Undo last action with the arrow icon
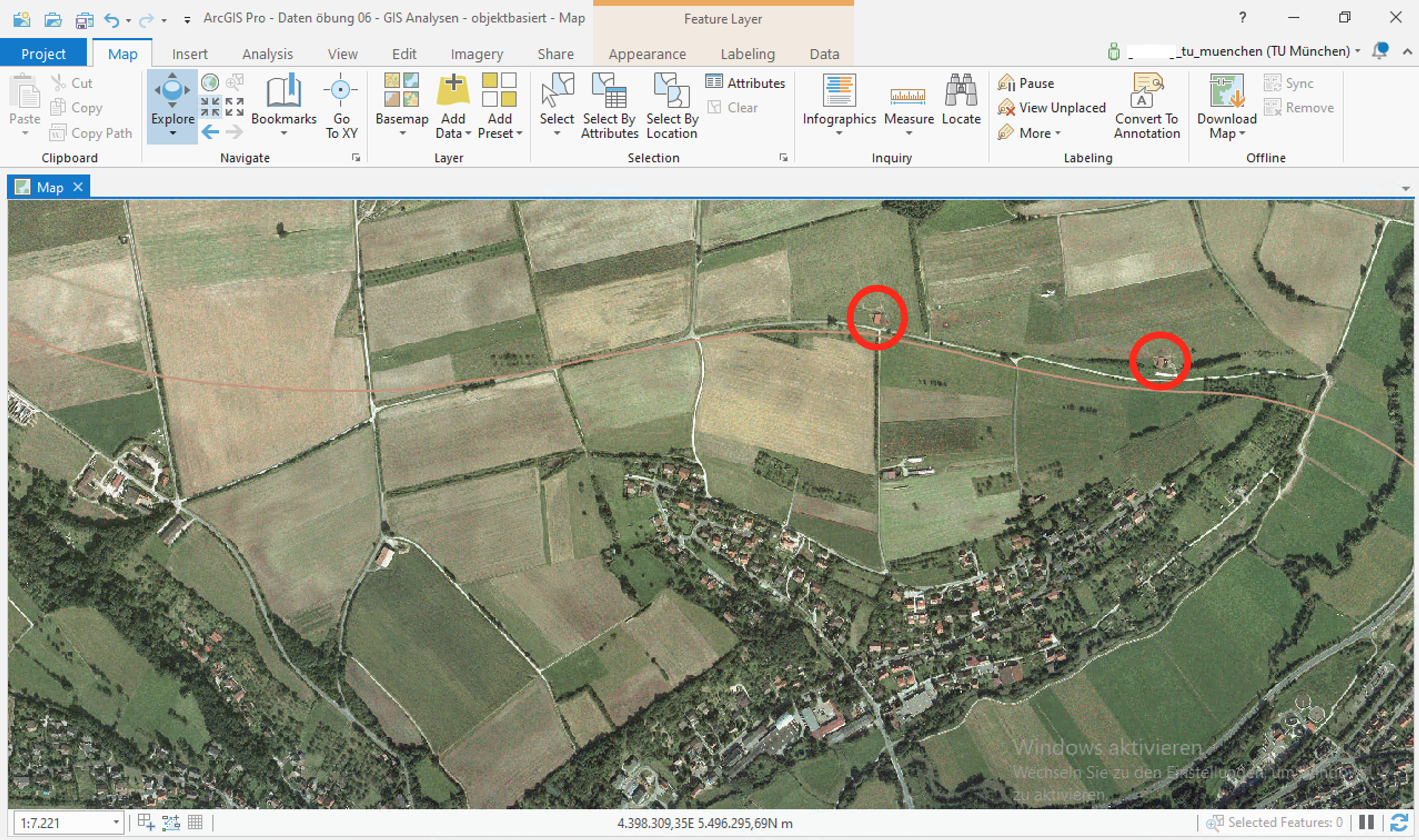The image size is (1419, 840). (x=112, y=21)
